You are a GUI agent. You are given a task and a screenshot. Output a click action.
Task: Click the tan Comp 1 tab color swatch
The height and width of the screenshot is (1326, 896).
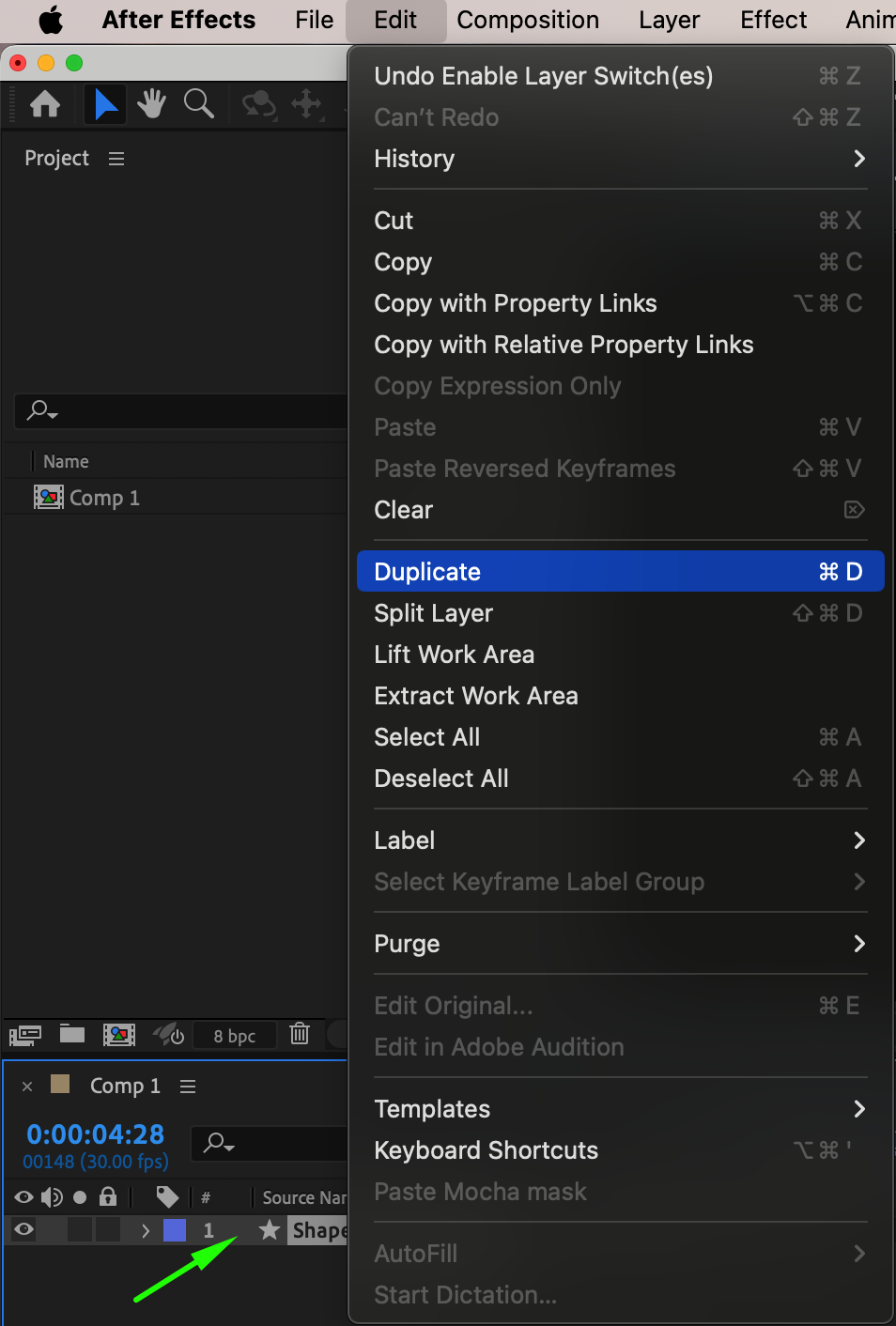[x=60, y=1085]
